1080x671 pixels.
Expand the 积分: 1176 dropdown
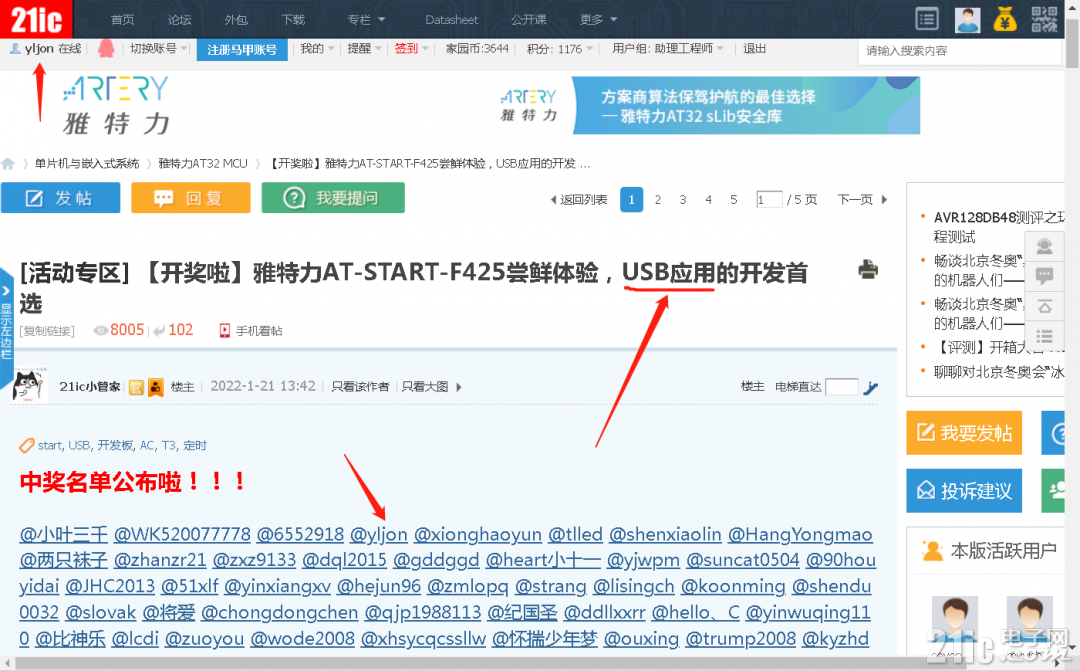click(x=560, y=49)
